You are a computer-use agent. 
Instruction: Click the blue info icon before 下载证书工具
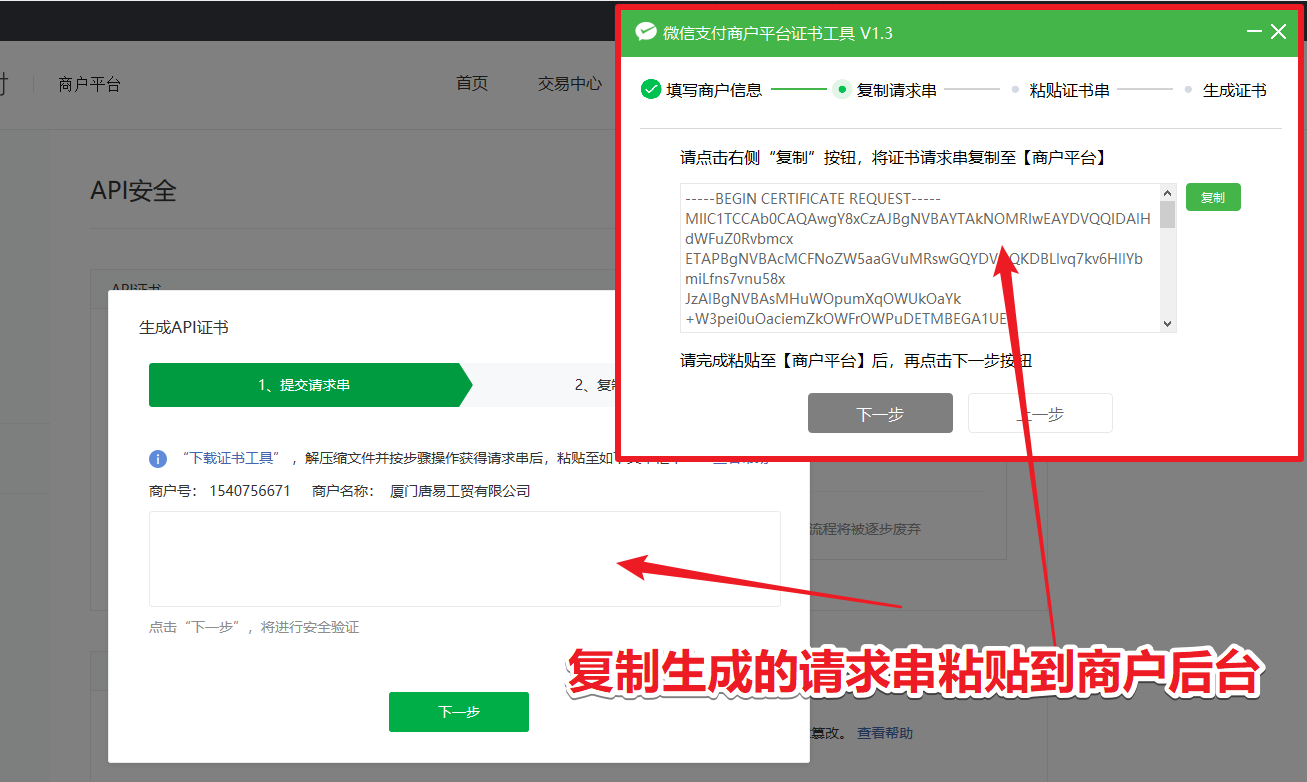pyautogui.click(x=158, y=459)
